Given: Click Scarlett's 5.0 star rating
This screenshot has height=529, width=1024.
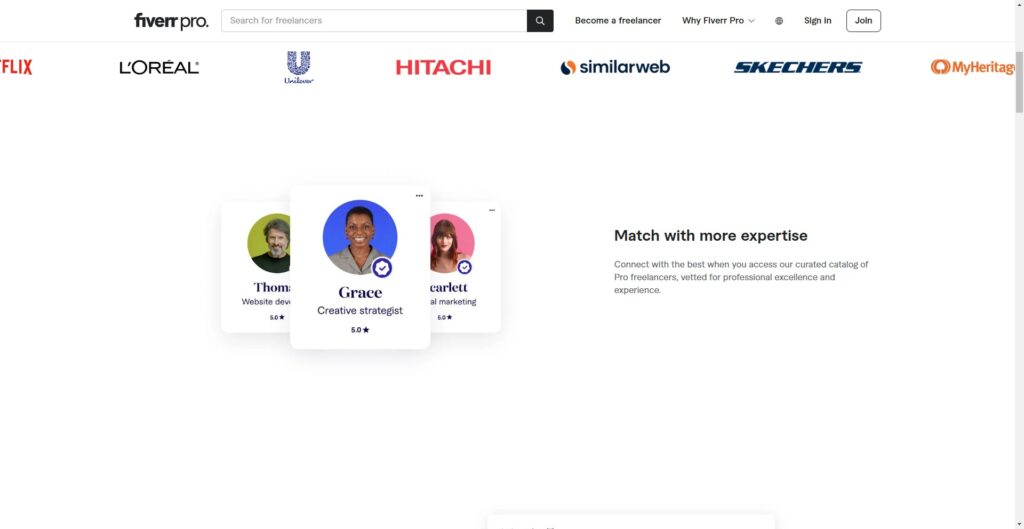Looking at the screenshot, I should [x=444, y=317].
